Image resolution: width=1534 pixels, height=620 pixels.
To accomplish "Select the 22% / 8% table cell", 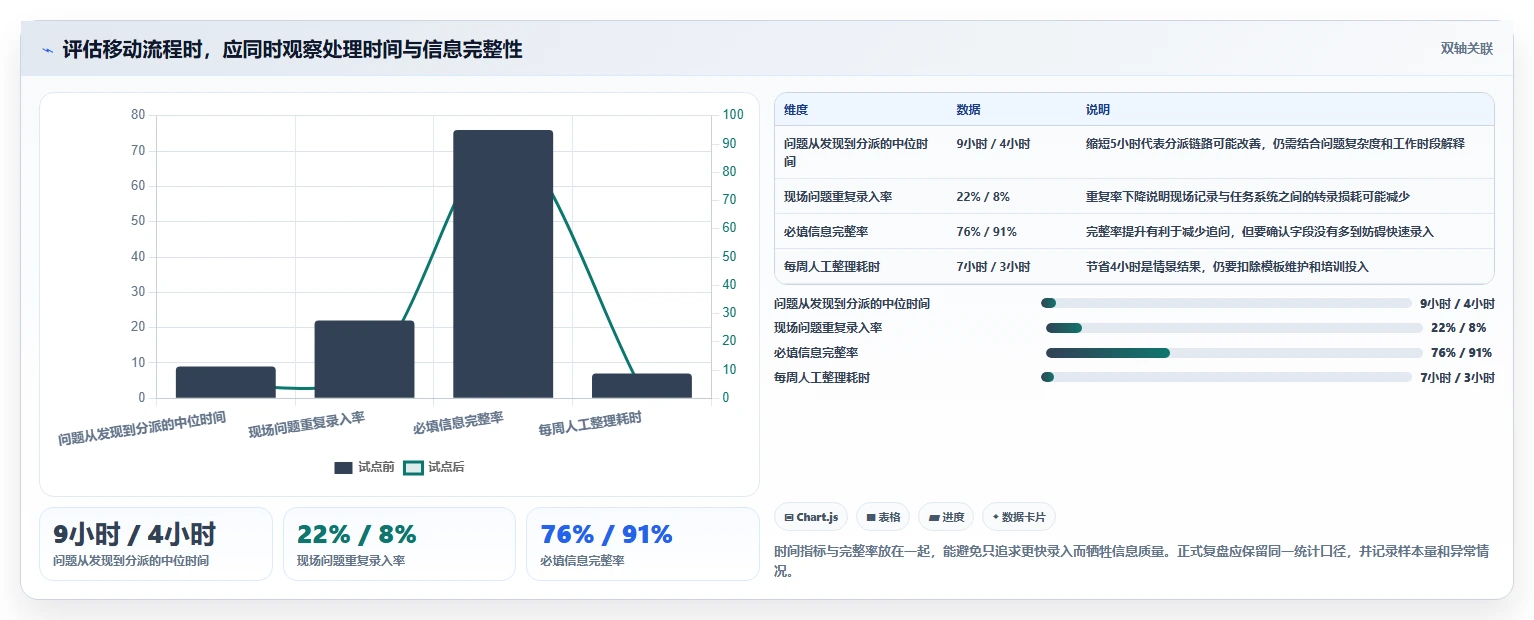I will (983, 197).
